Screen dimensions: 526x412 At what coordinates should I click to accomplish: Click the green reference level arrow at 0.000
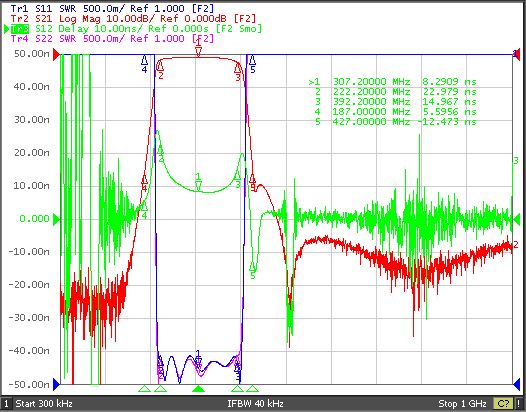[x=56, y=219]
